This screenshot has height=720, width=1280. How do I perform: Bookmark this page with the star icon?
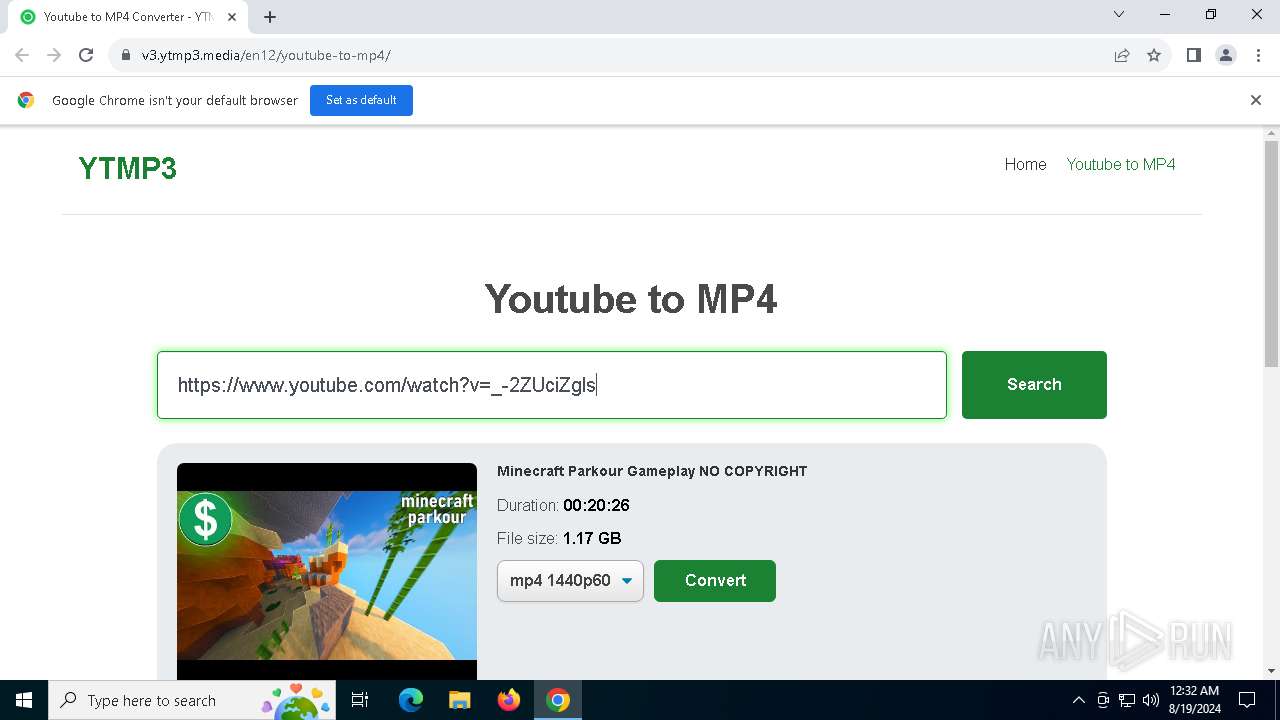(1154, 55)
